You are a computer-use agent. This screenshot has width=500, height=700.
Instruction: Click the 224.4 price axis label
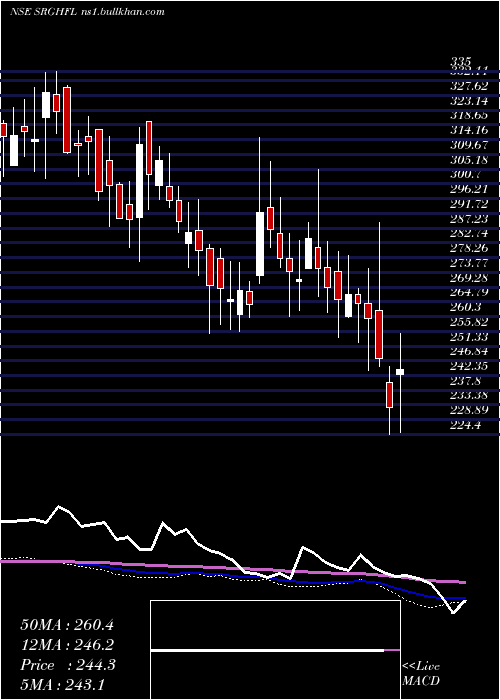pos(466,425)
